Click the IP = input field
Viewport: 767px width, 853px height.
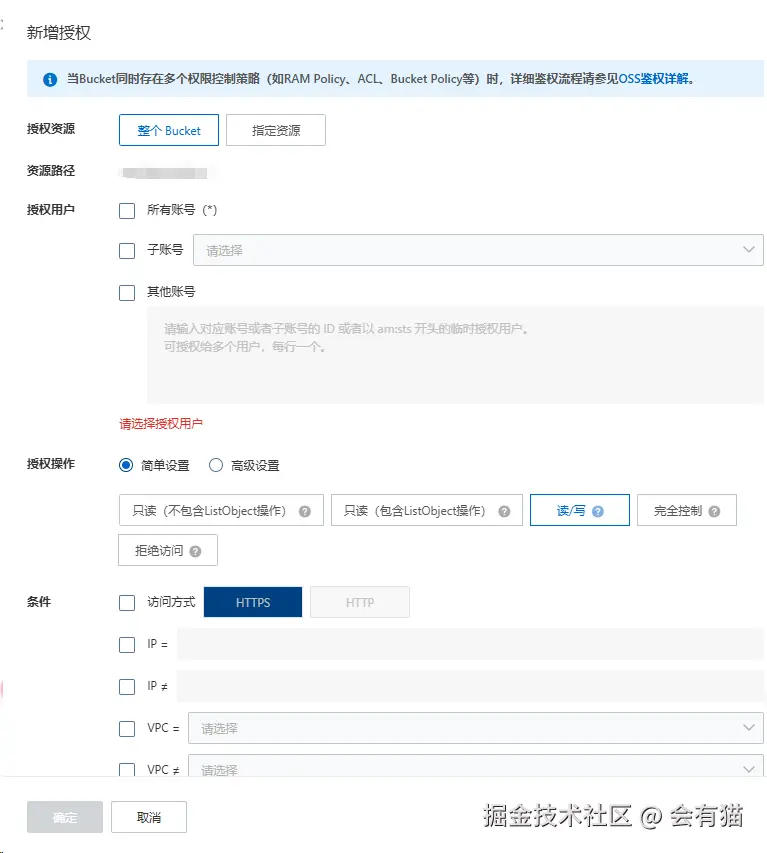(471, 644)
